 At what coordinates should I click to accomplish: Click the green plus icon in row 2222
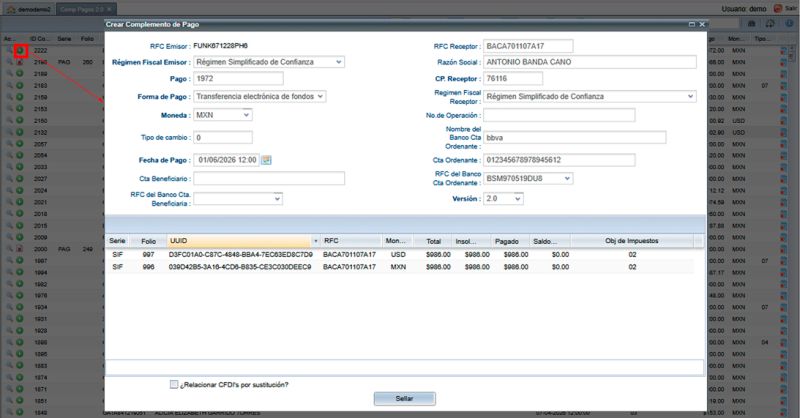20,51
